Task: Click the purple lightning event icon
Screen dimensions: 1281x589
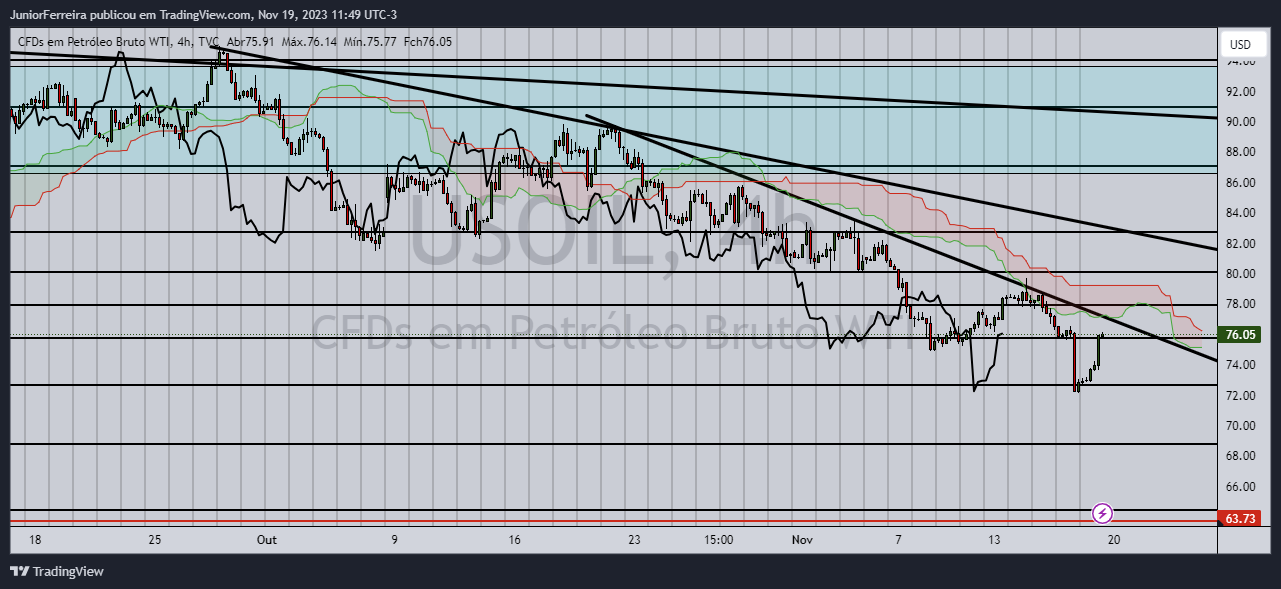Action: [1102, 513]
